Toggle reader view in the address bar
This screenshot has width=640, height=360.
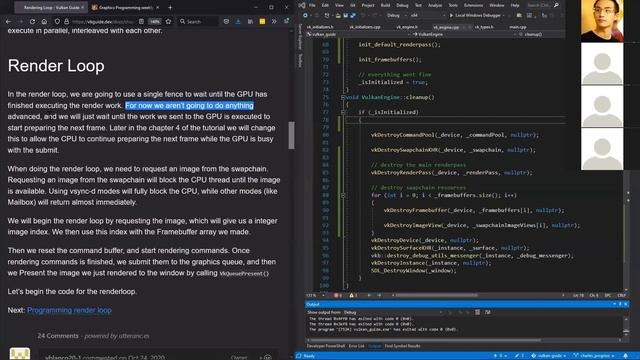[141, 21]
